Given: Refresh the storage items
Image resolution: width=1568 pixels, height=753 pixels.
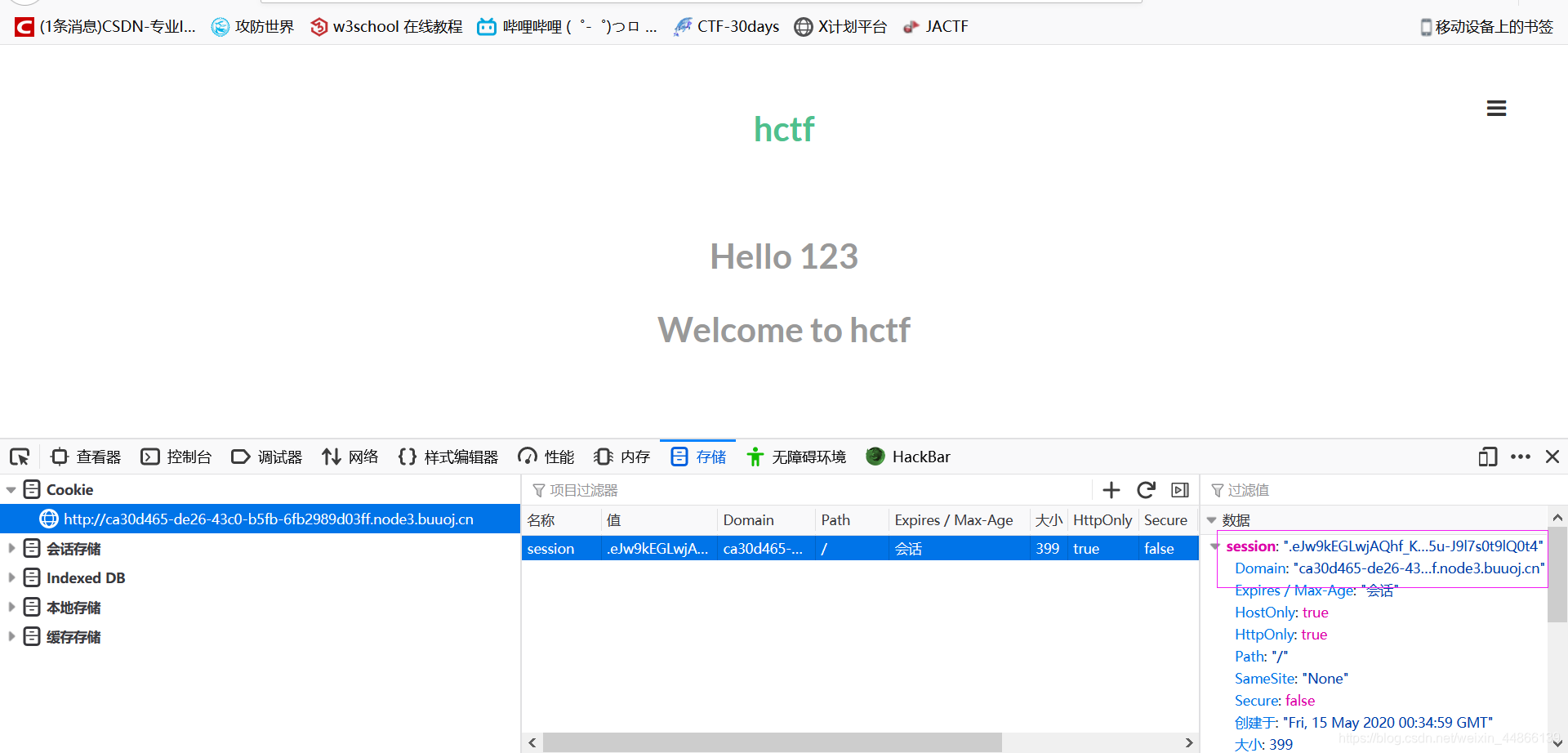Looking at the screenshot, I should (x=1146, y=490).
